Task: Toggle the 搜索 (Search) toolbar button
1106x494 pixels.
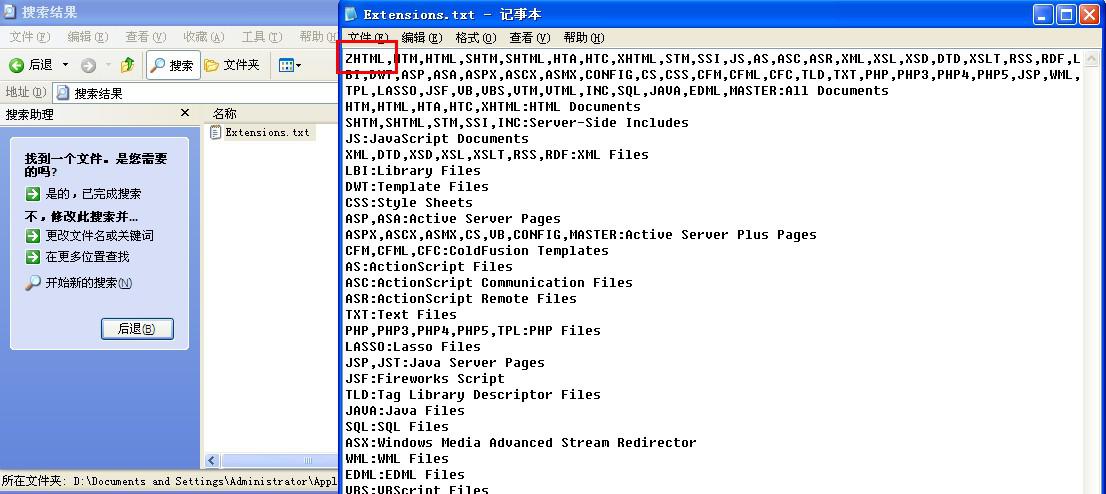Action: coord(171,65)
